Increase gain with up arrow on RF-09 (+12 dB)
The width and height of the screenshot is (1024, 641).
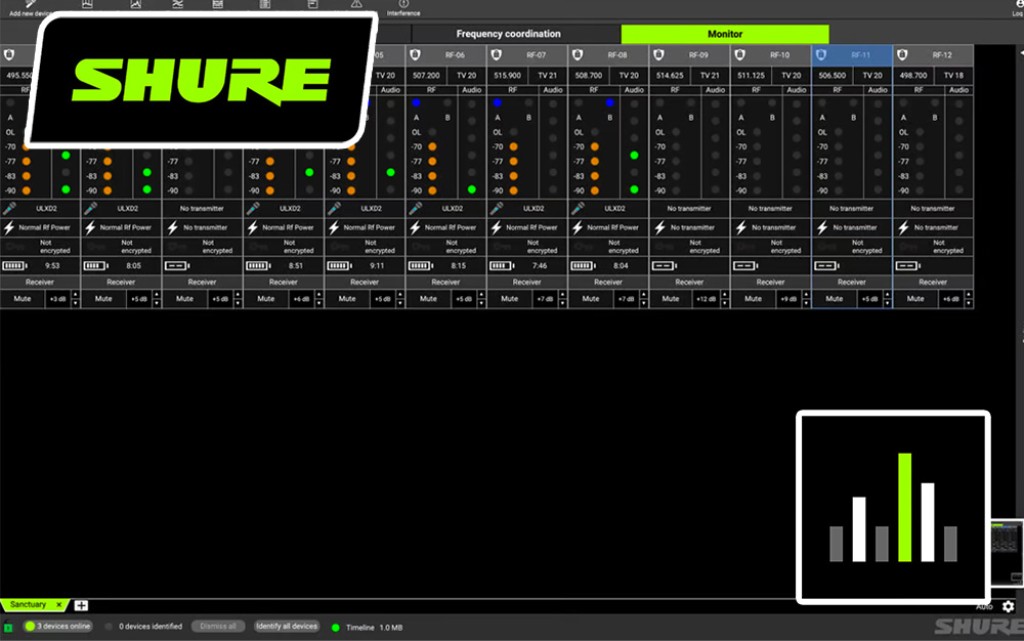point(725,296)
